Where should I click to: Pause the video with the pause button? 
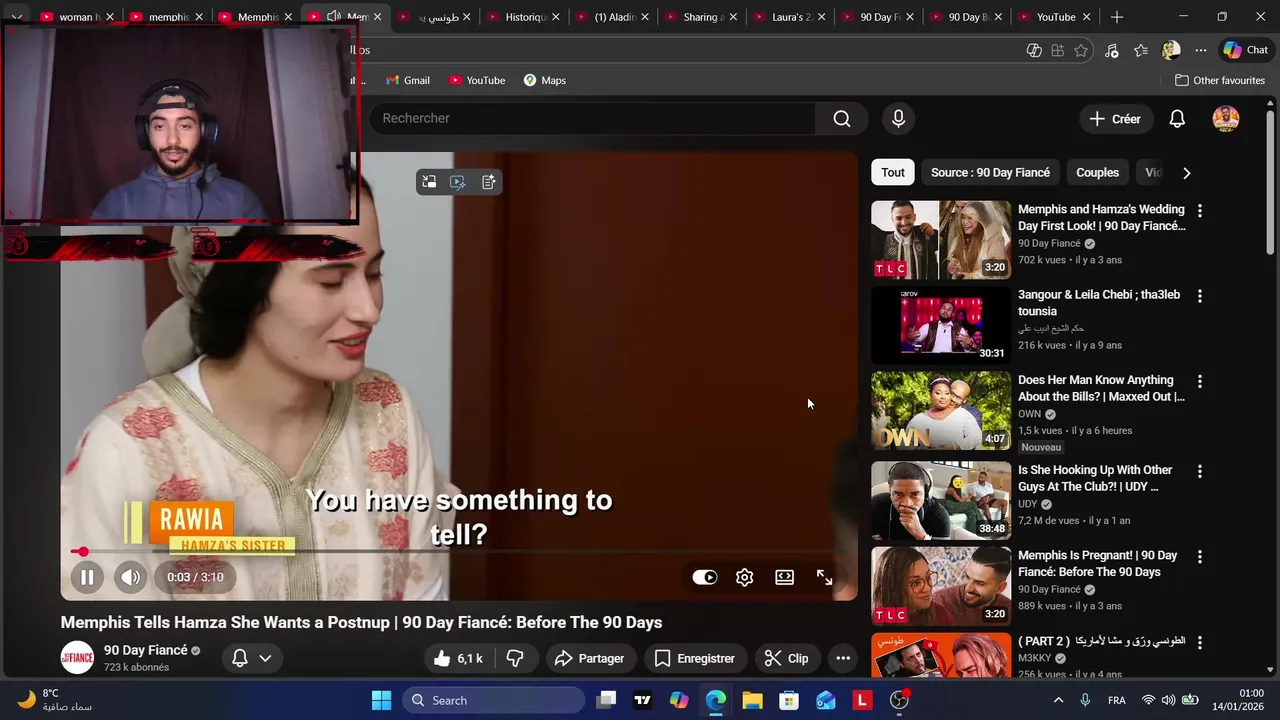point(87,577)
